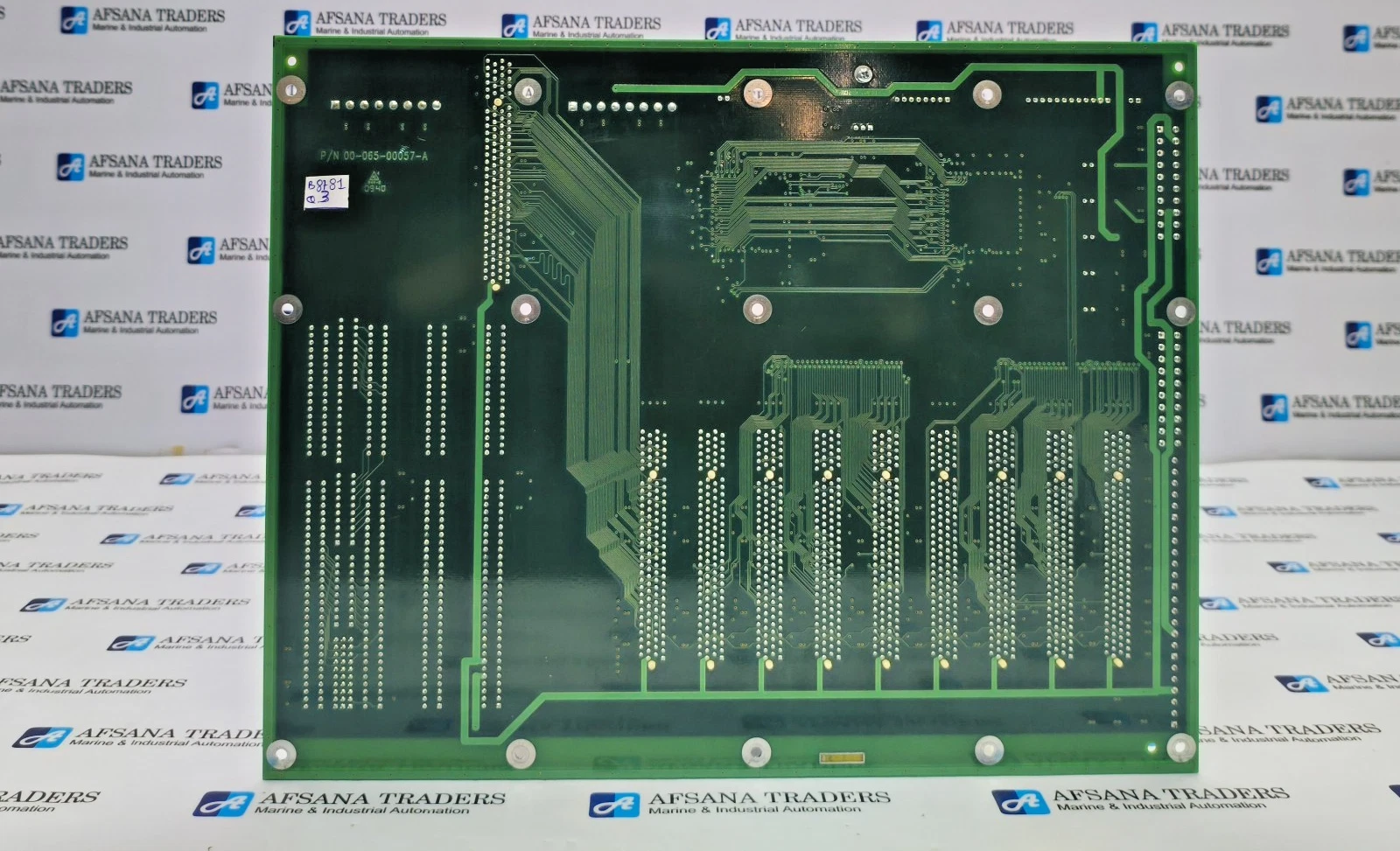The image size is (1400, 851).
Task: Click the mounting standoff on the right board edge middle
Action: pos(1179,310)
